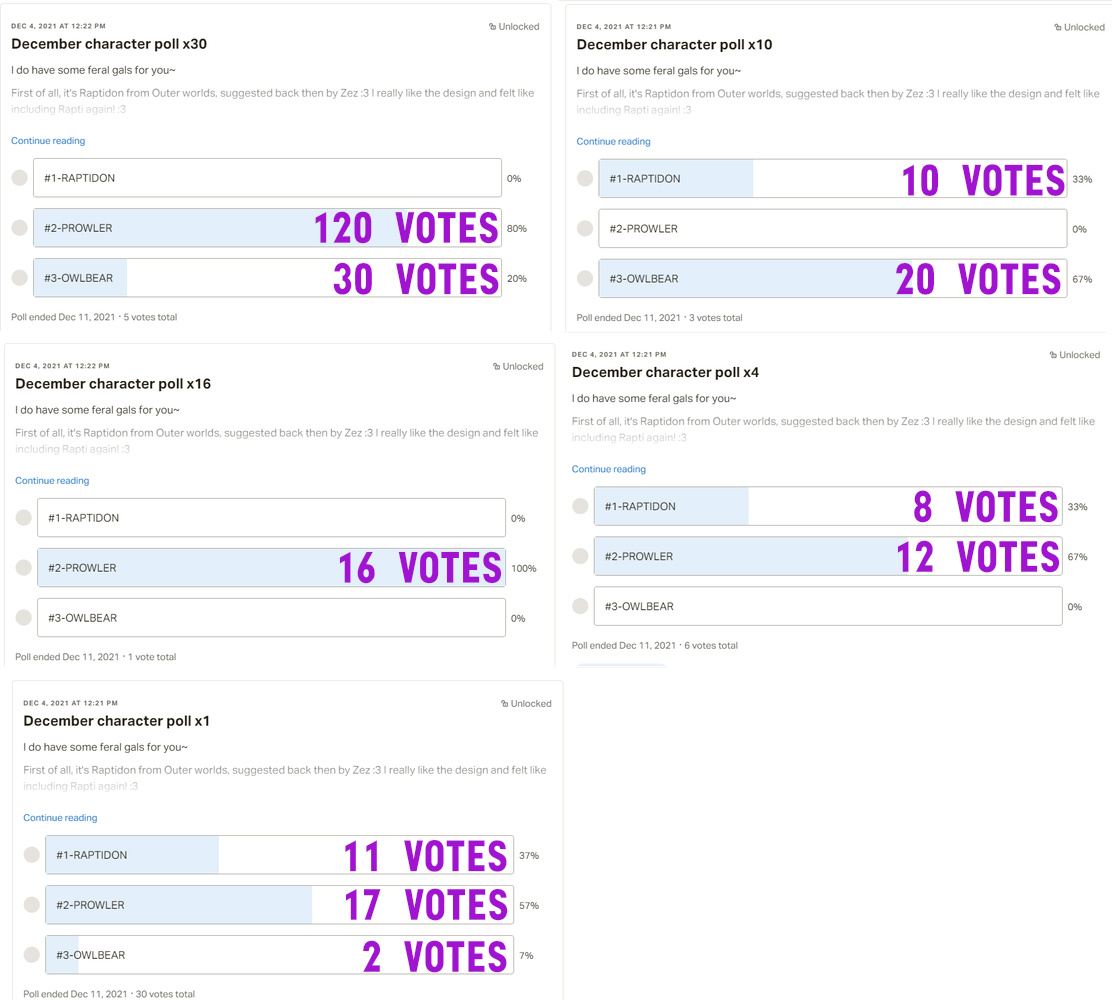Click the Unlocked icon on x16 poll
Screen dimensions: 1112x1000
point(496,367)
